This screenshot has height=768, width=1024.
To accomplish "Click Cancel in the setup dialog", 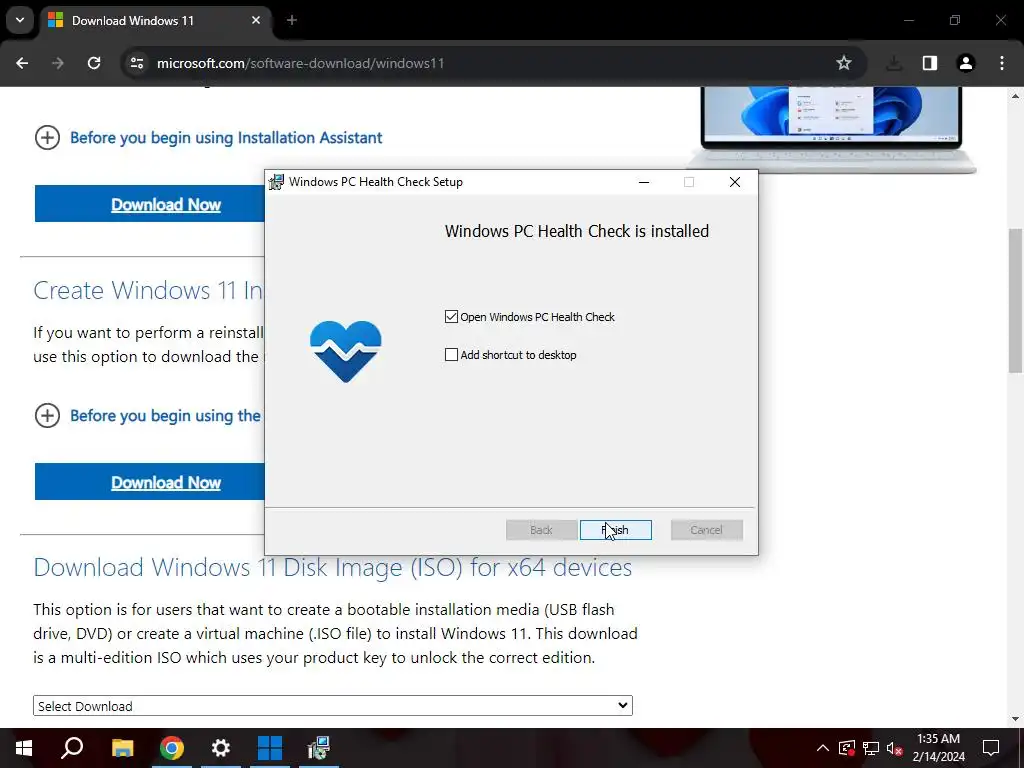I will tap(706, 530).
